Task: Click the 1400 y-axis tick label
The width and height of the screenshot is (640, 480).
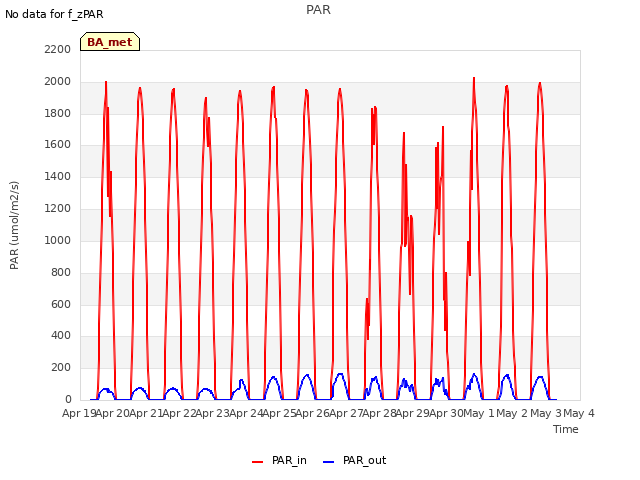Action: coord(58,177)
